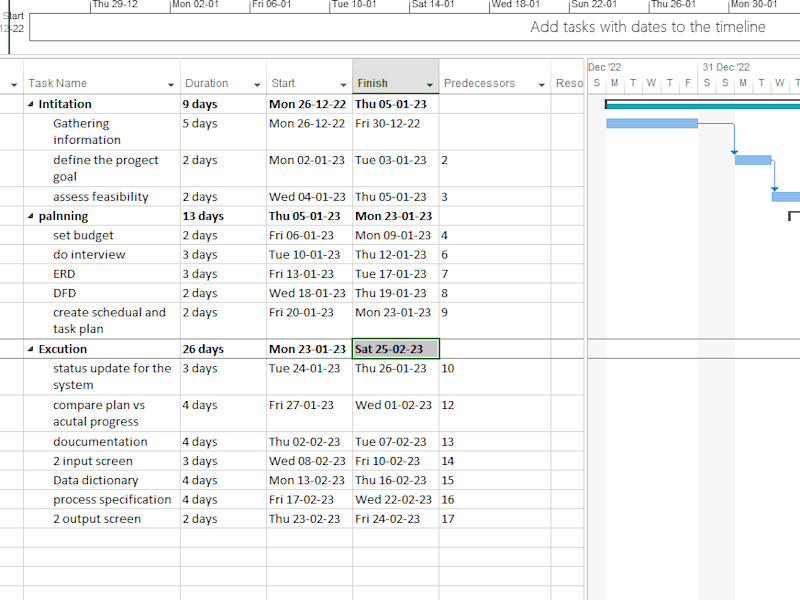
Task: Select the 'Data dictionary' task cell
Action: (x=102, y=481)
